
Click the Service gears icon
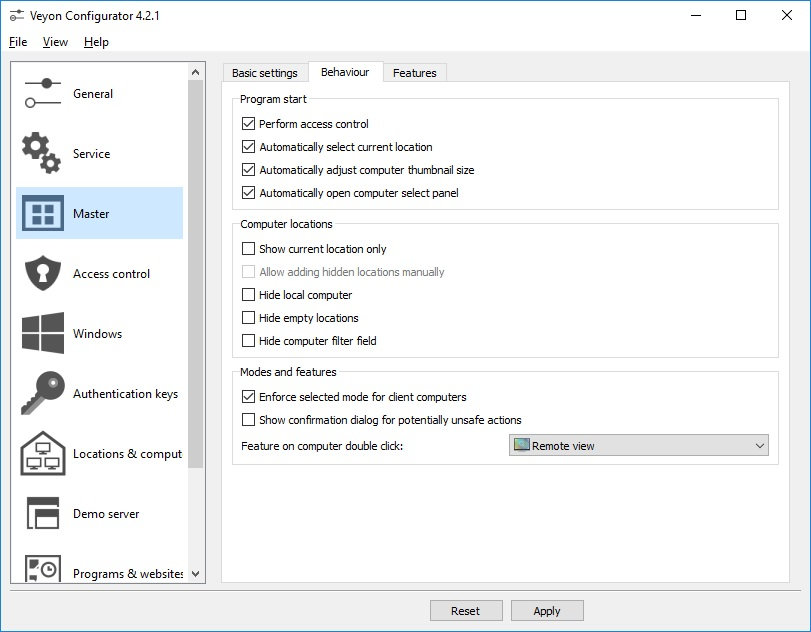[41, 153]
